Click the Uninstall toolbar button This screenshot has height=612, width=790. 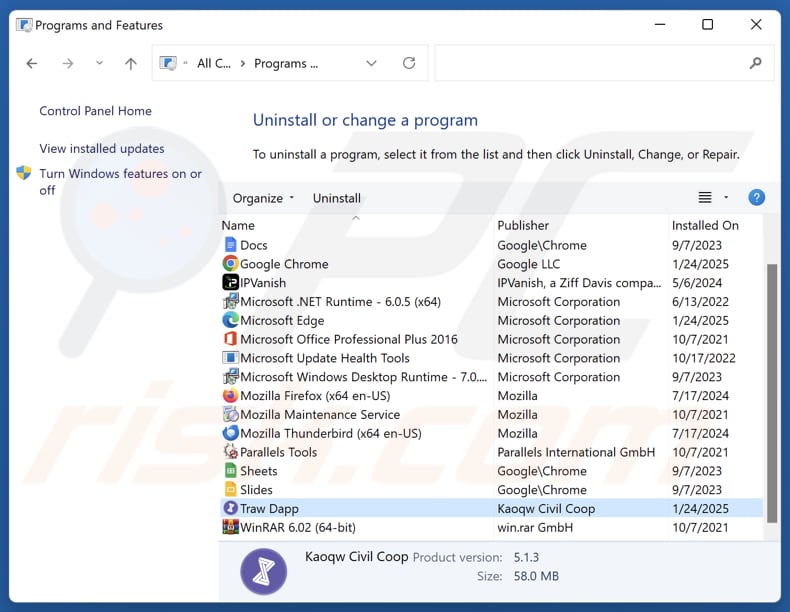(x=337, y=198)
